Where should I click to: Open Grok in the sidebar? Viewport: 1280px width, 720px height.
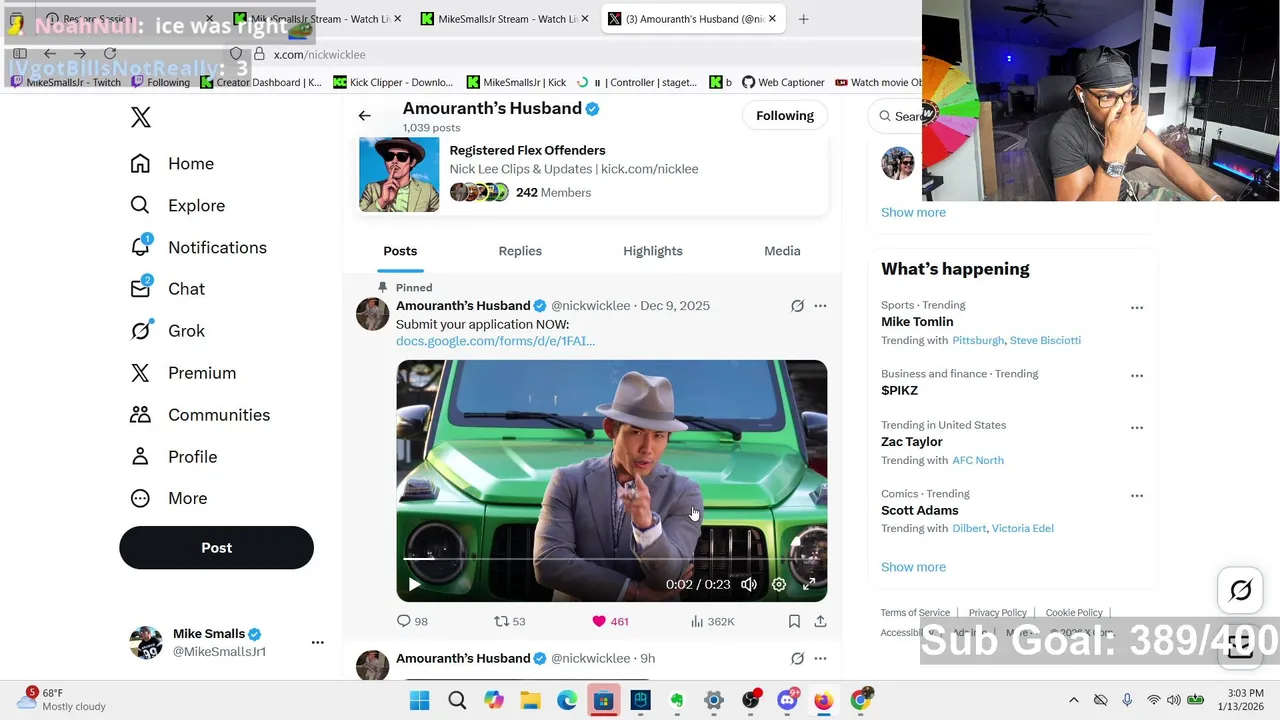click(x=167, y=331)
